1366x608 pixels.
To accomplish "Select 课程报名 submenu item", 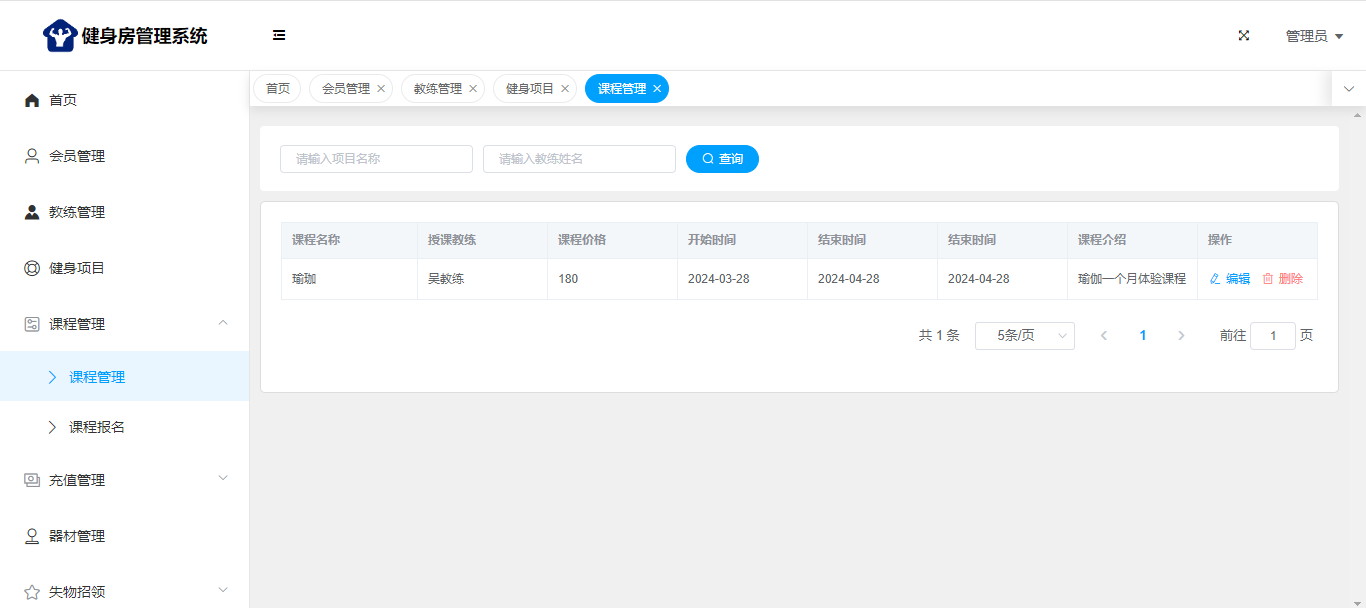I will click(x=97, y=427).
